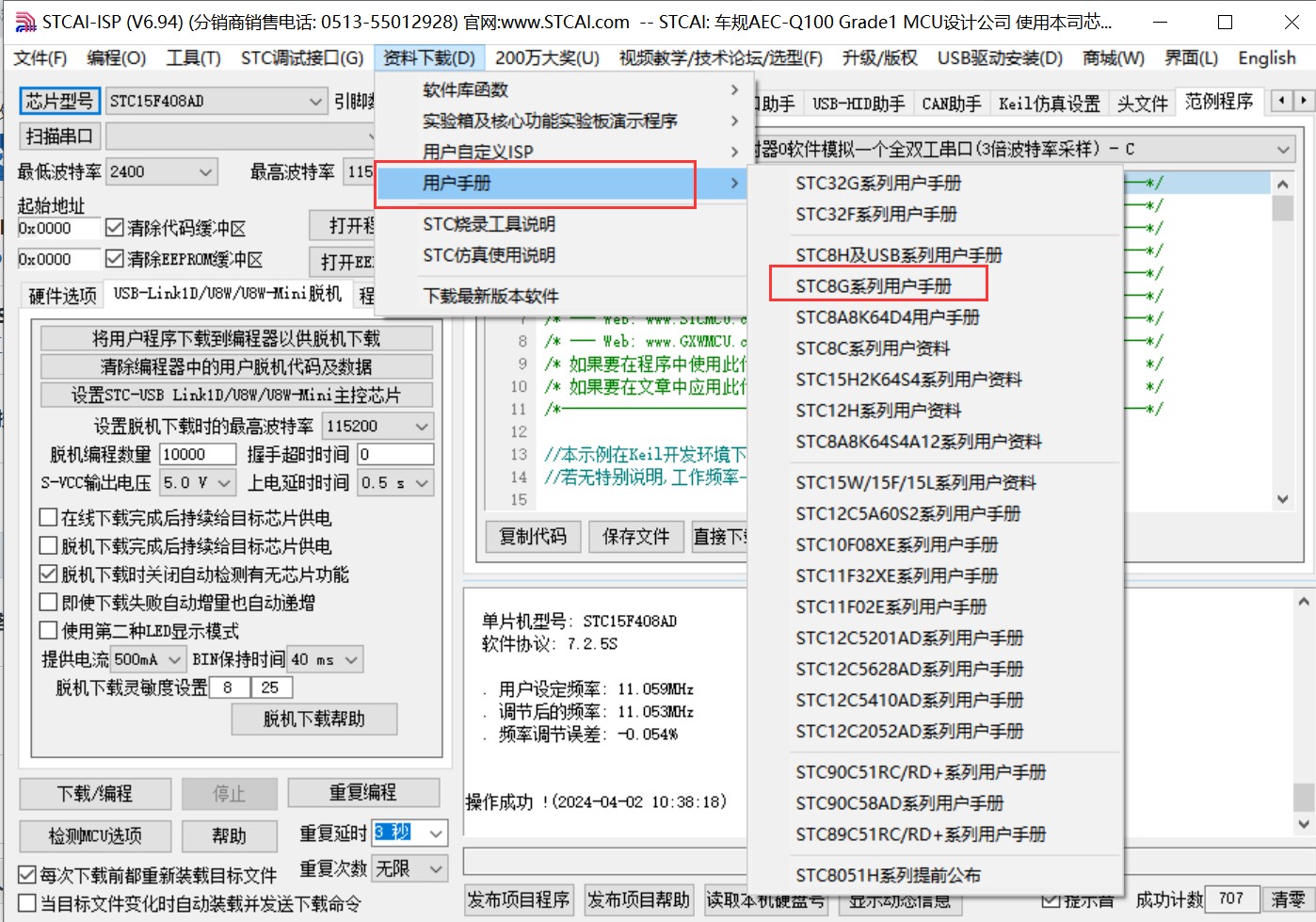Toggle 清除代码缓冲区 checkbox
The image size is (1316, 922).
click(115, 228)
